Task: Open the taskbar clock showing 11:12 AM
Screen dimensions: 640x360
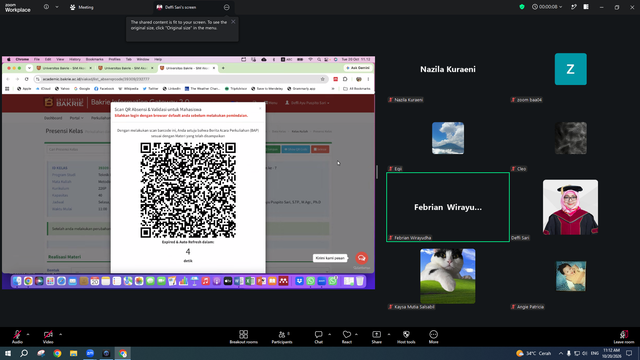Action: pos(611,353)
